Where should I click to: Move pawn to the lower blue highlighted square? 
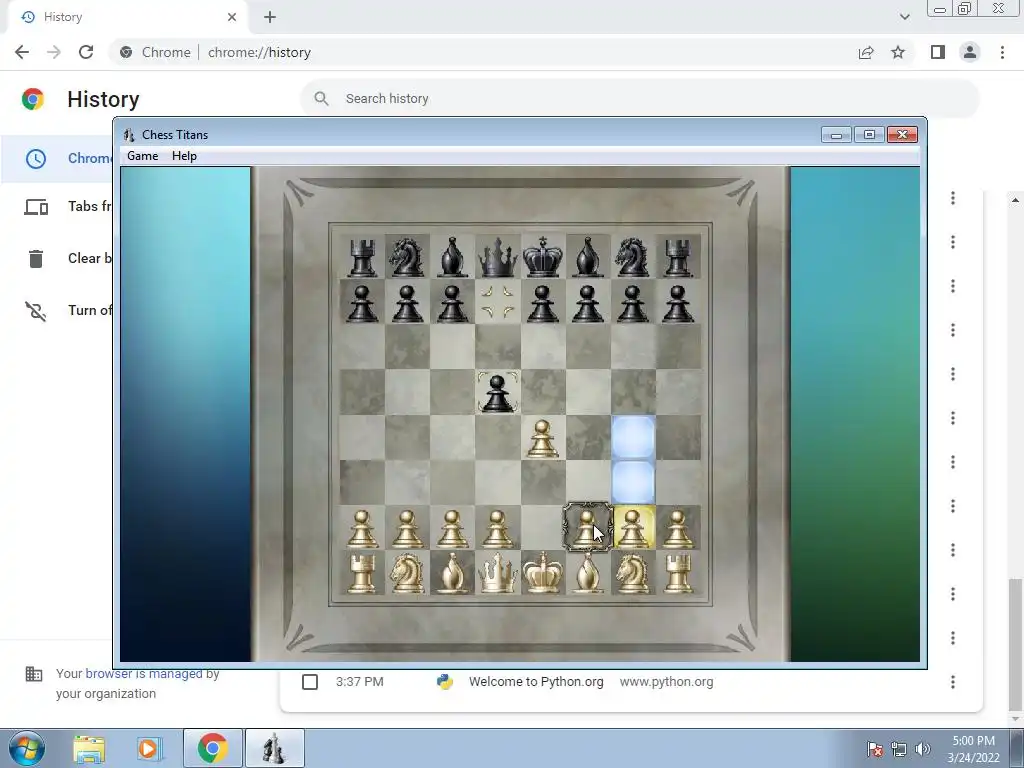point(633,483)
